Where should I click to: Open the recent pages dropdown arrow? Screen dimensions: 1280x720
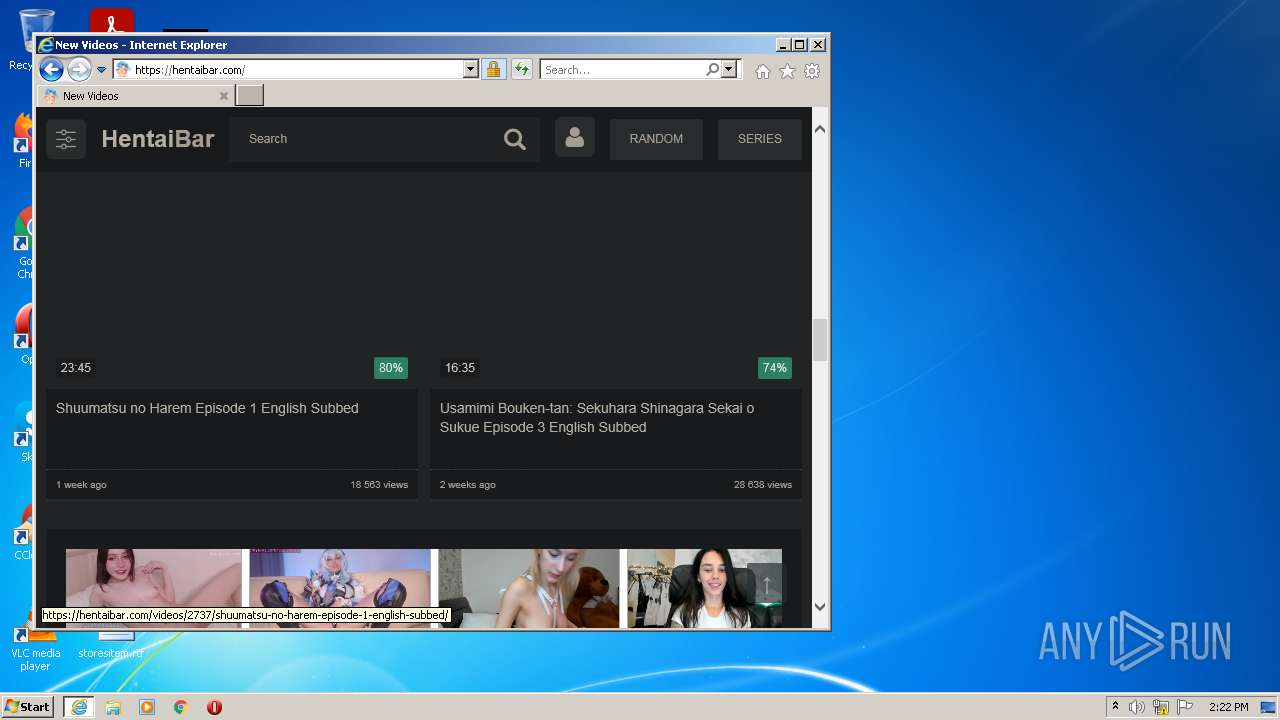click(101, 70)
